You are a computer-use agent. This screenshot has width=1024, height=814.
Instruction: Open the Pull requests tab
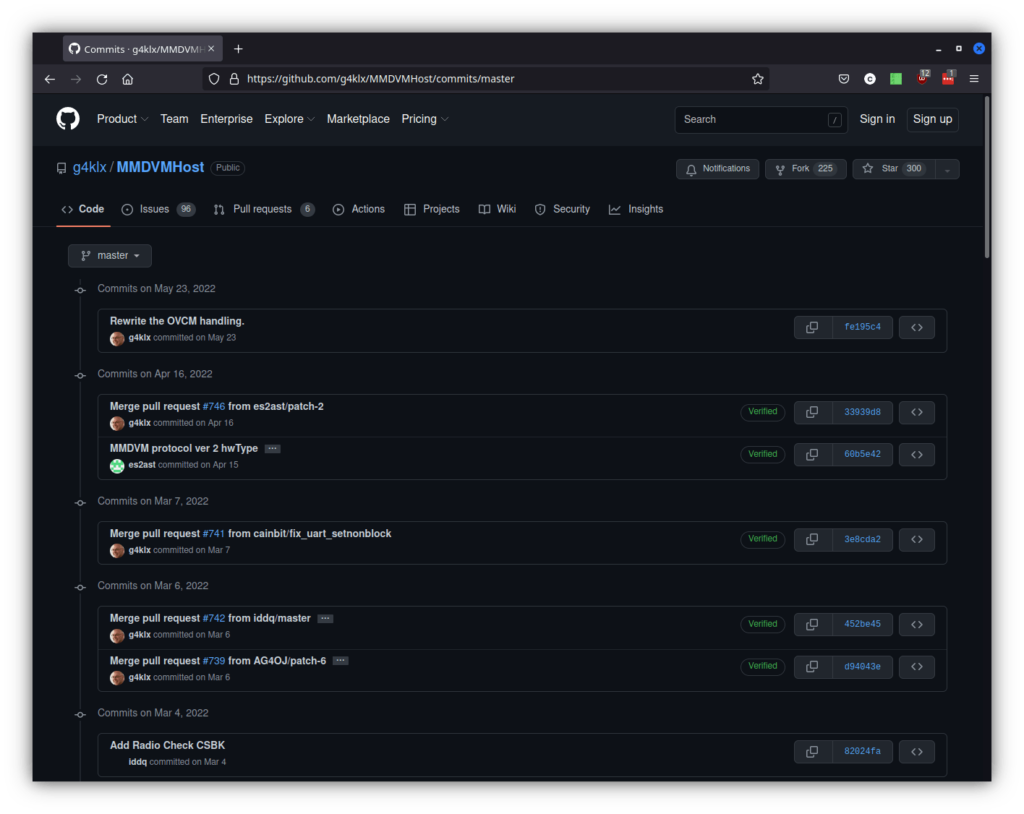(264, 209)
